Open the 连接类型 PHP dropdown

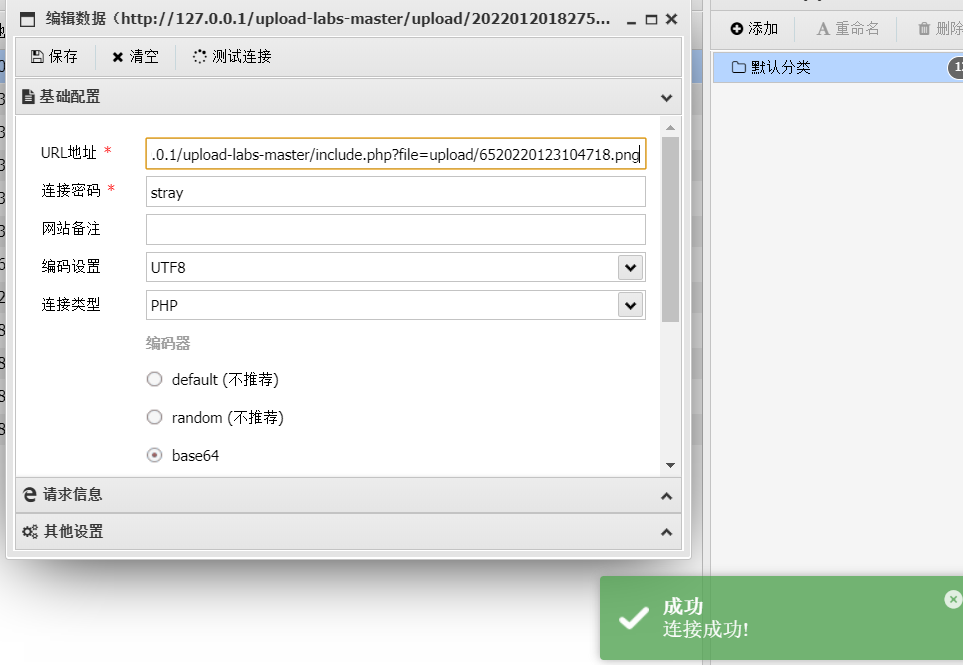pyautogui.click(x=630, y=305)
